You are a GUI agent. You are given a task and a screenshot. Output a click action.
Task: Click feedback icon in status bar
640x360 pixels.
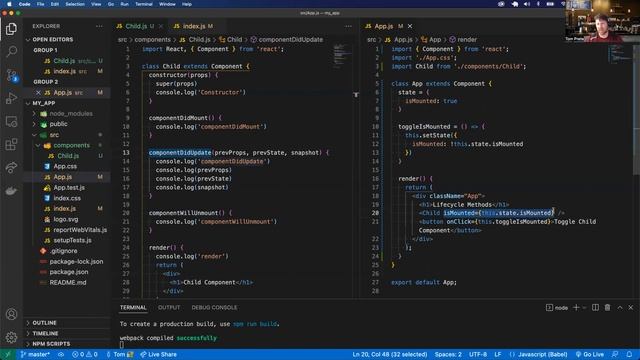(x=615, y=354)
